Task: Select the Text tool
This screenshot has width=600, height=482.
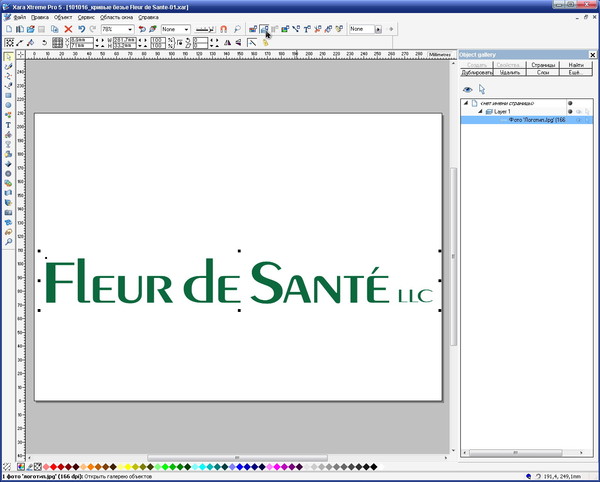Action: click(8, 125)
